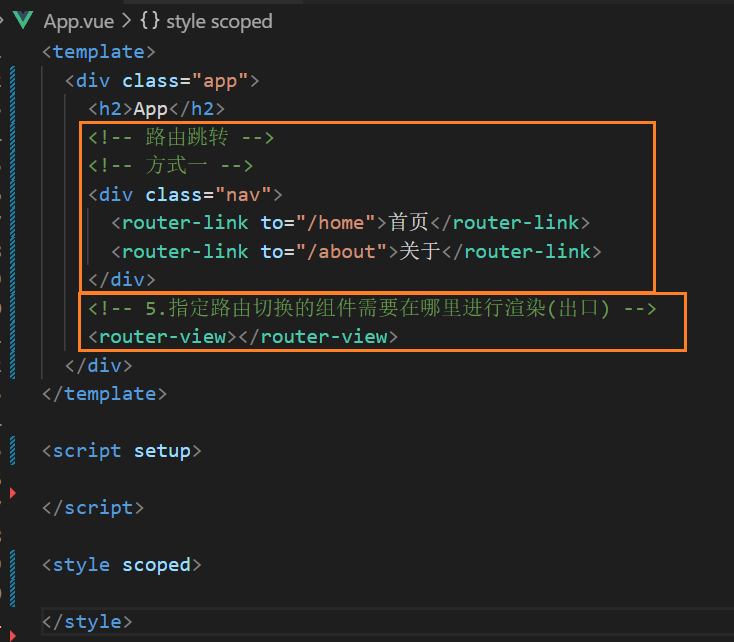Click the 路由跳转 comment line
This screenshot has height=642, width=734.
click(x=181, y=137)
